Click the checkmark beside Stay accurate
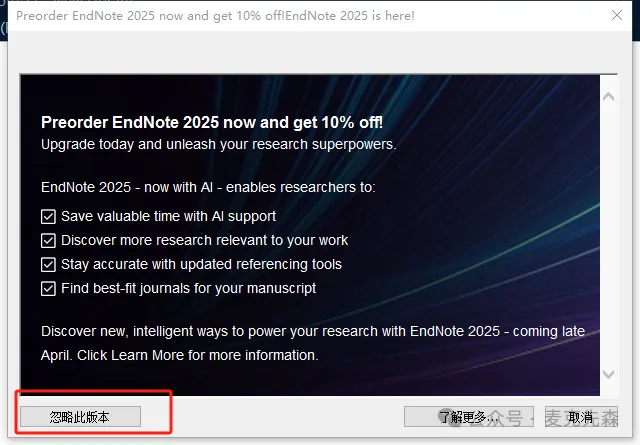640x445 pixels. click(x=48, y=265)
